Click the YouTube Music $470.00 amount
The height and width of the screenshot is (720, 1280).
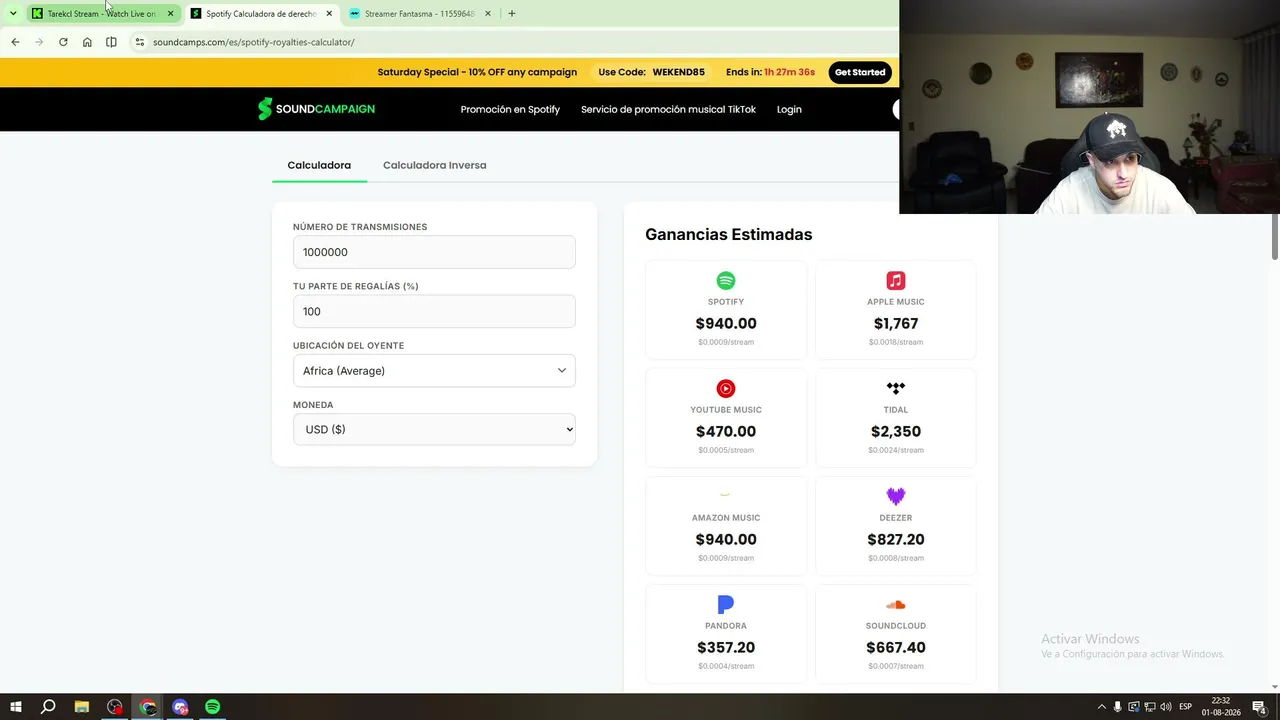tap(726, 432)
